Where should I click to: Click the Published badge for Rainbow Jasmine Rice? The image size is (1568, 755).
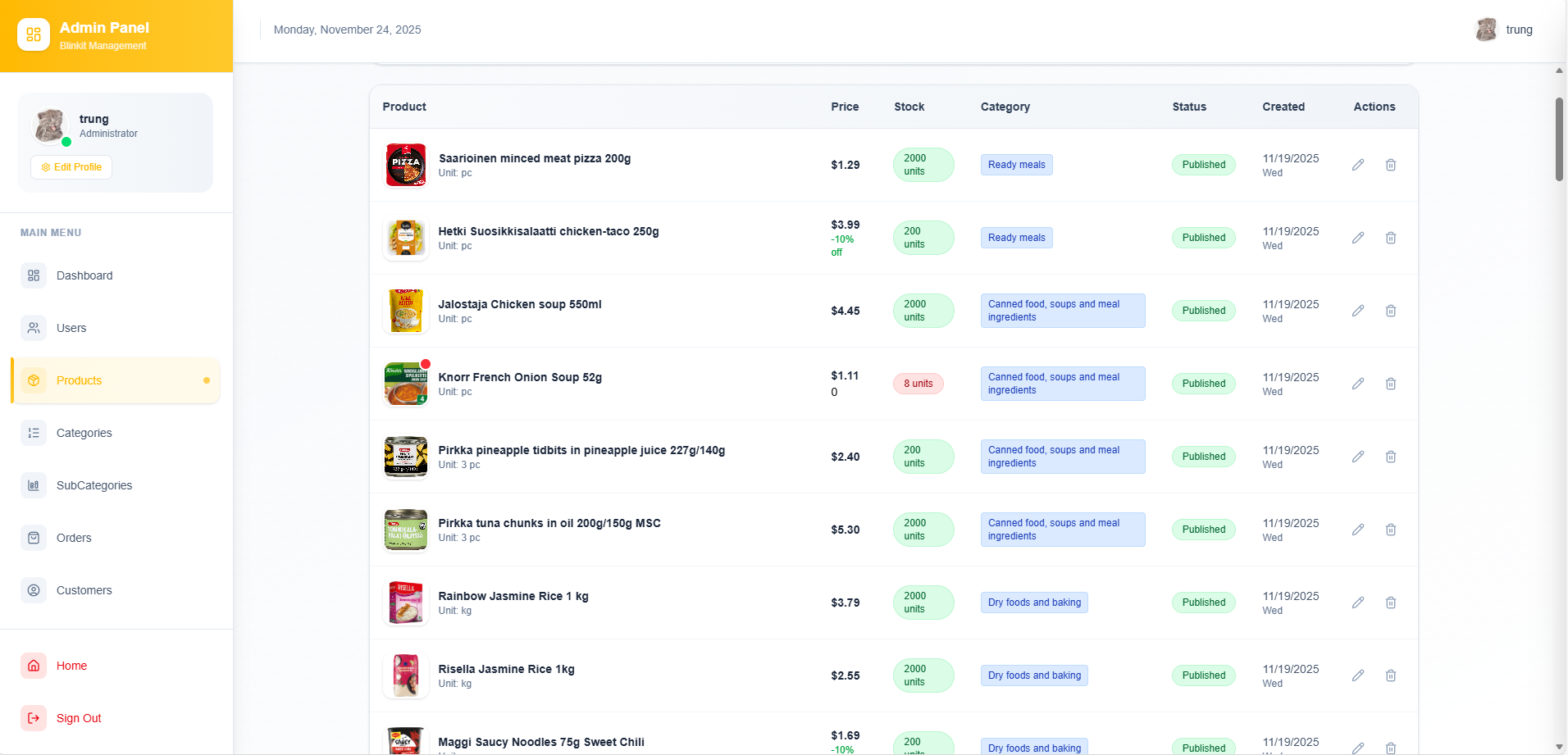point(1204,603)
